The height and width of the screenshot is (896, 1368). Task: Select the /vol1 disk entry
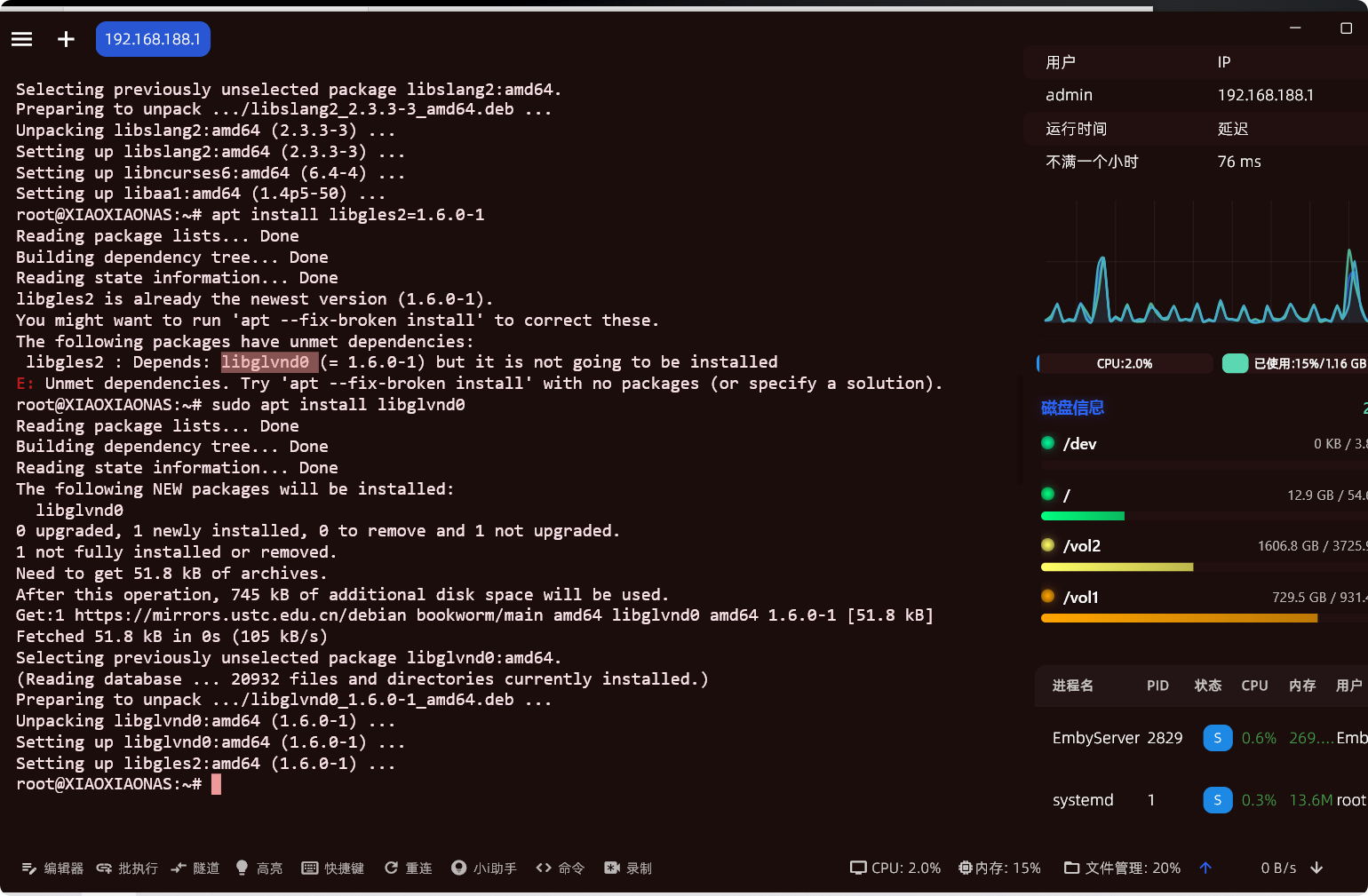point(1081,598)
